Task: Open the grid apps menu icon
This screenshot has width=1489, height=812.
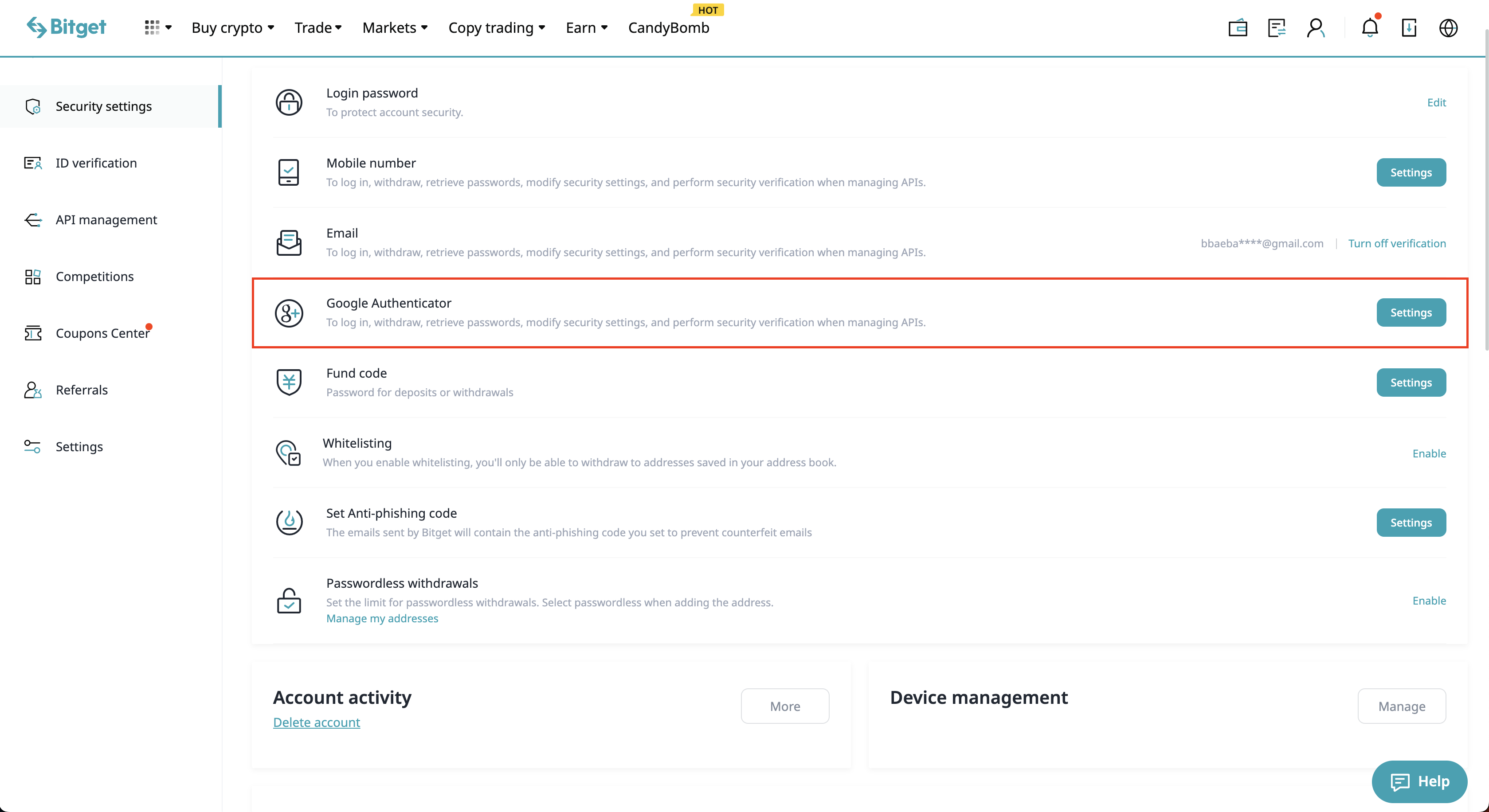Action: [x=152, y=27]
